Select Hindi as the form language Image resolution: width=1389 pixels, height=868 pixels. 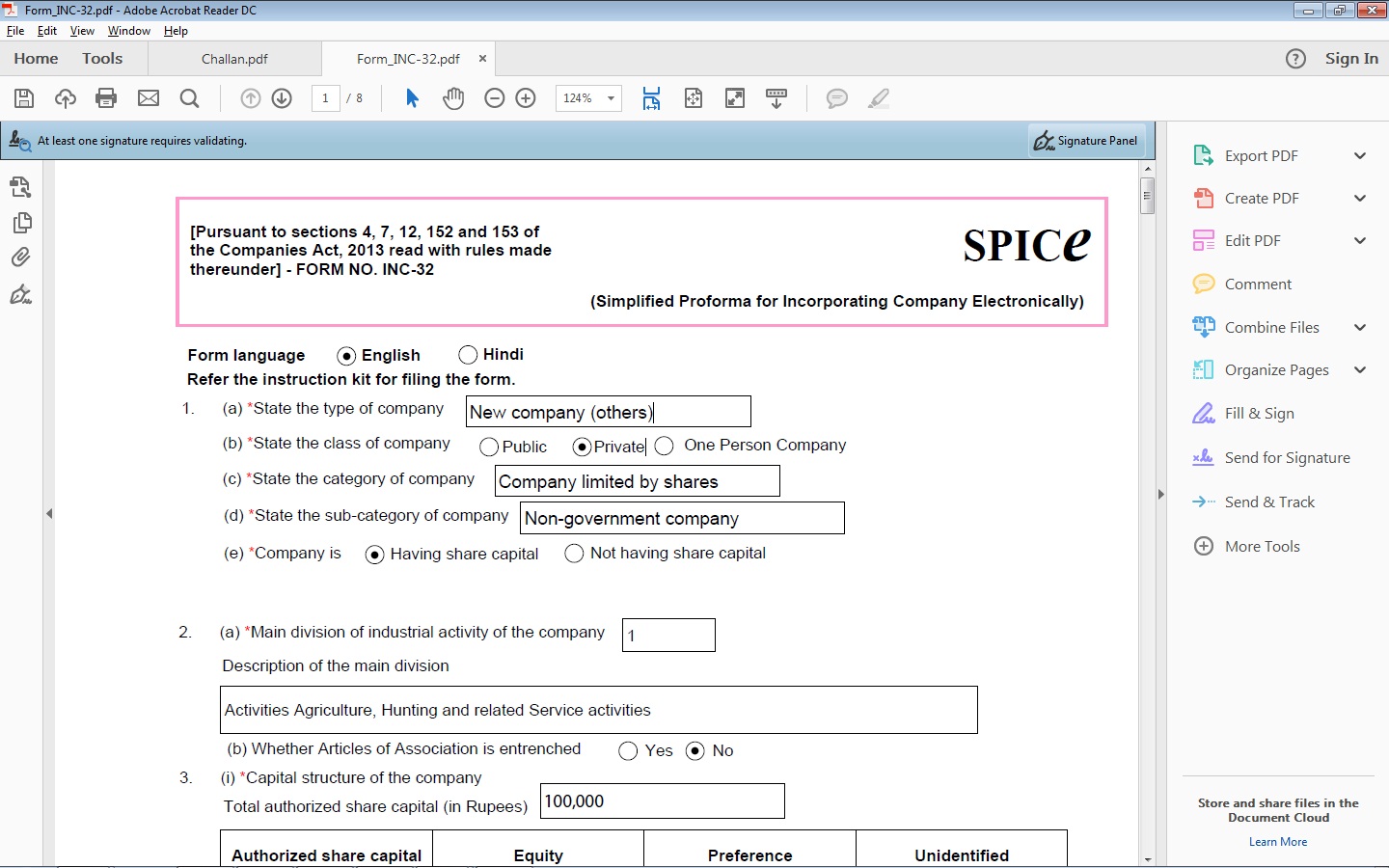coord(468,354)
